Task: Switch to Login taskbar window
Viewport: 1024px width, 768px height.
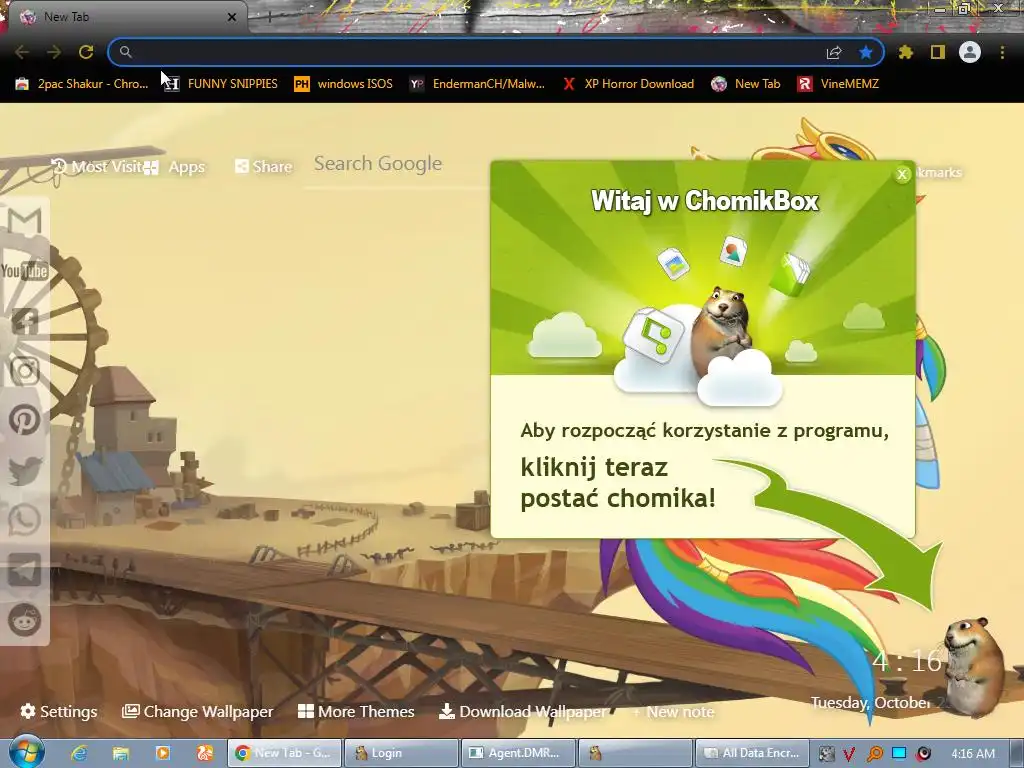Action: pyautogui.click(x=400, y=753)
